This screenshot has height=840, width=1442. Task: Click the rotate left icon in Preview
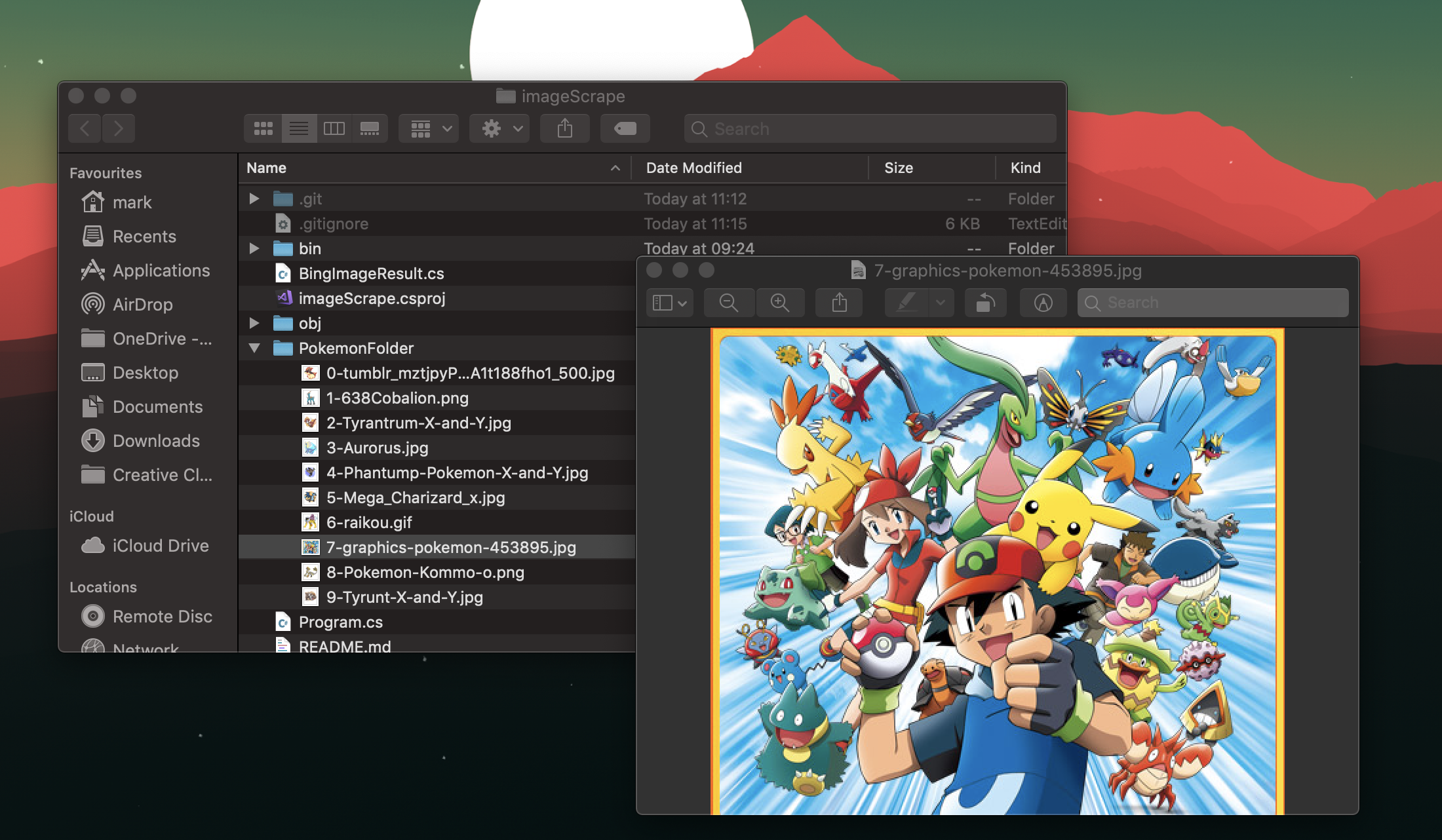(985, 303)
